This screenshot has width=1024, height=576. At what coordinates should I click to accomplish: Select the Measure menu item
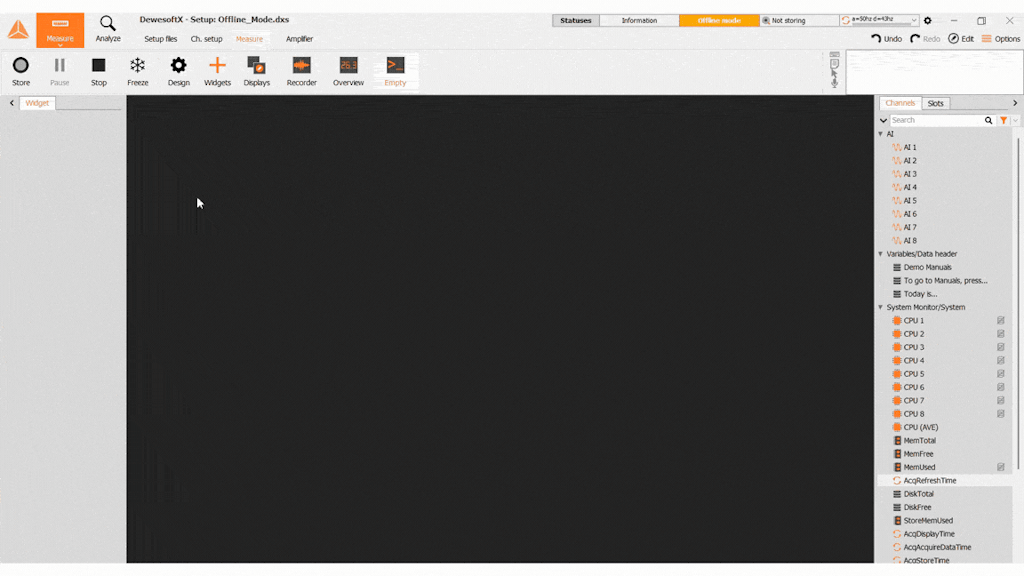click(x=249, y=39)
